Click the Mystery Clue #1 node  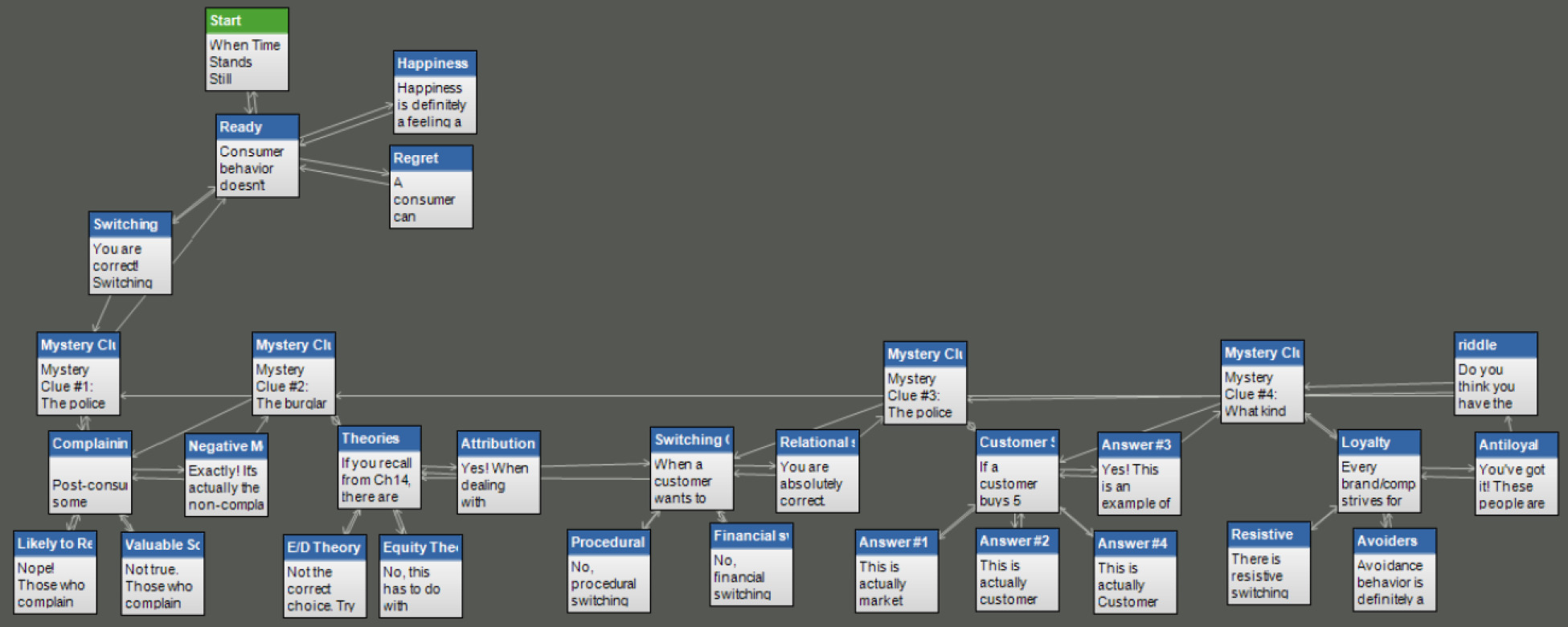[78, 374]
